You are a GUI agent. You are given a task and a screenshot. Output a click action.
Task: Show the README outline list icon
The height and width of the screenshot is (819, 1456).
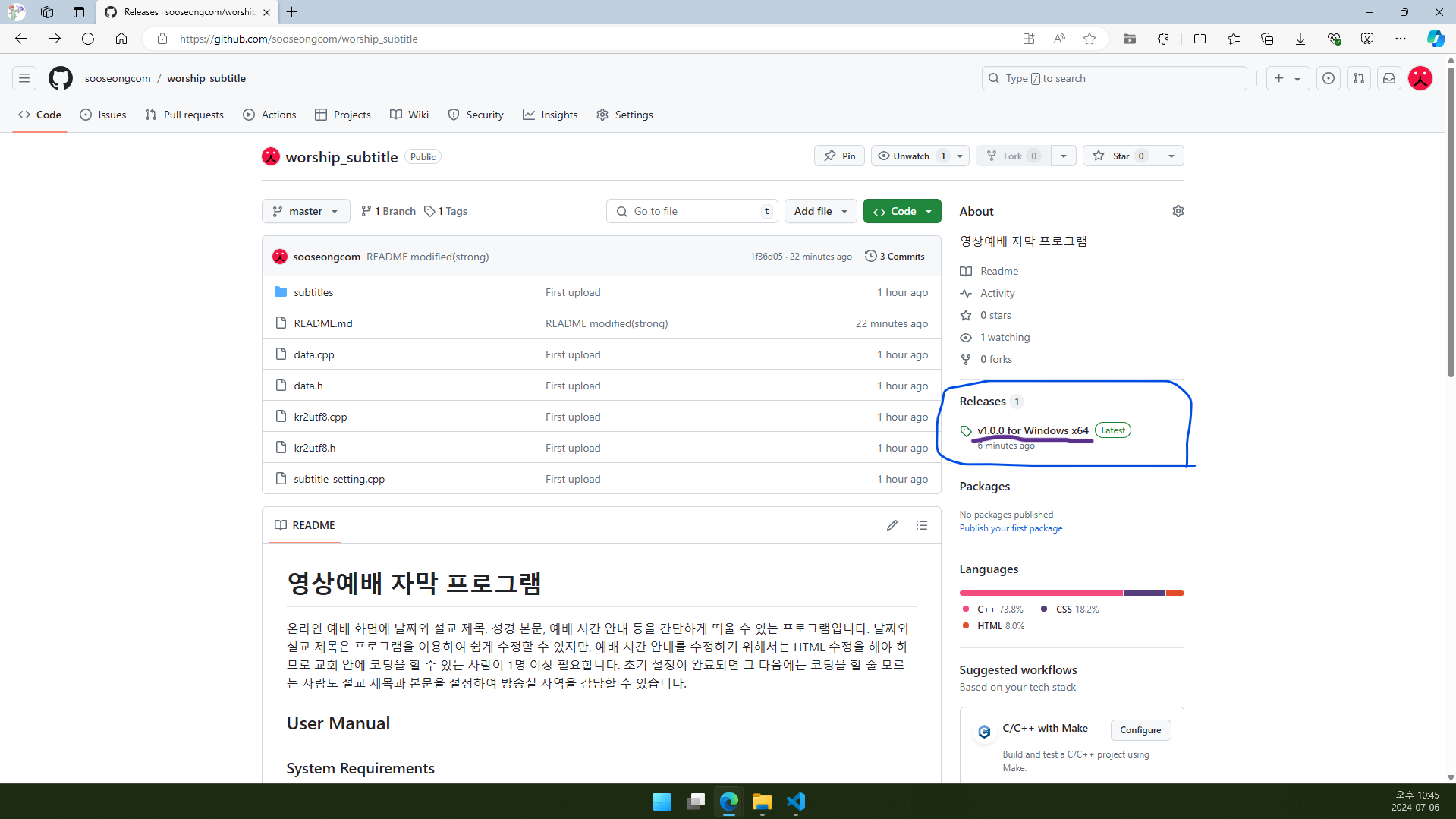pyautogui.click(x=922, y=525)
